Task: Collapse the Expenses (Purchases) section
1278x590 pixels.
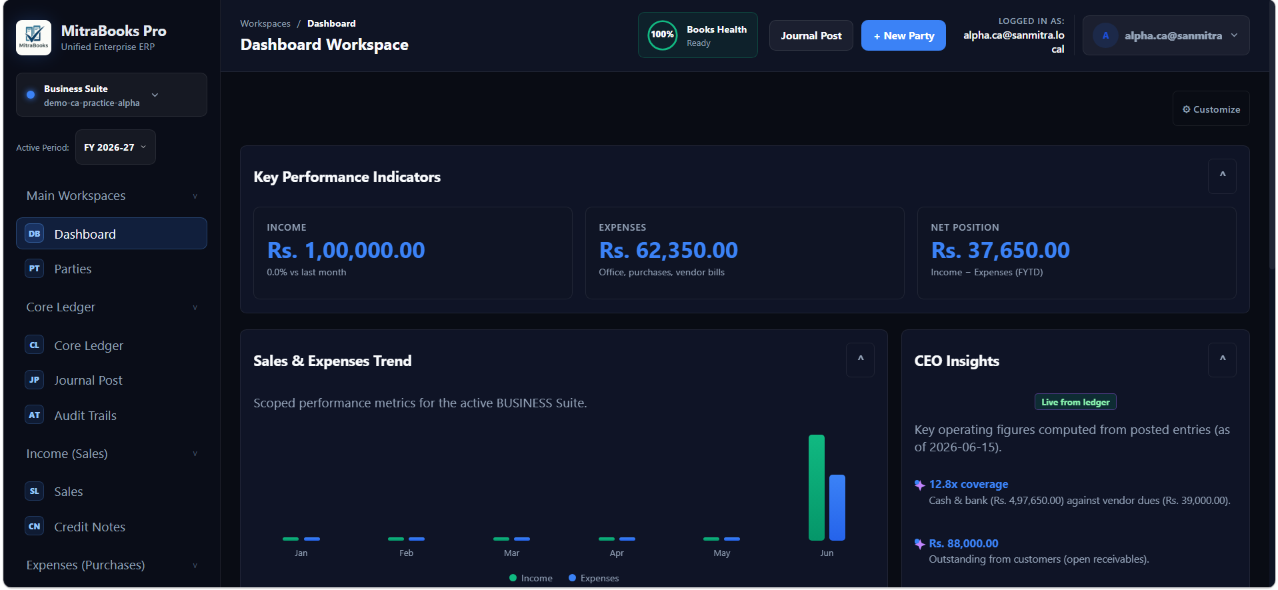Action: (195, 565)
